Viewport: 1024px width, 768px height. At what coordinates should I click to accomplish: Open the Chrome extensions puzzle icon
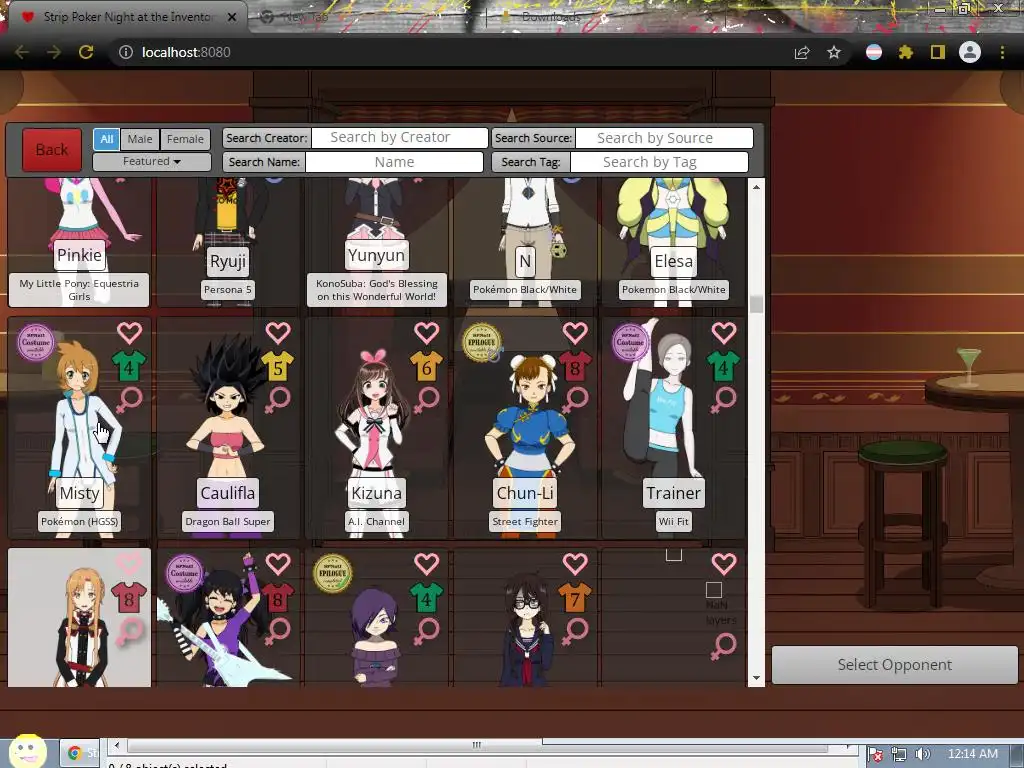tap(905, 52)
